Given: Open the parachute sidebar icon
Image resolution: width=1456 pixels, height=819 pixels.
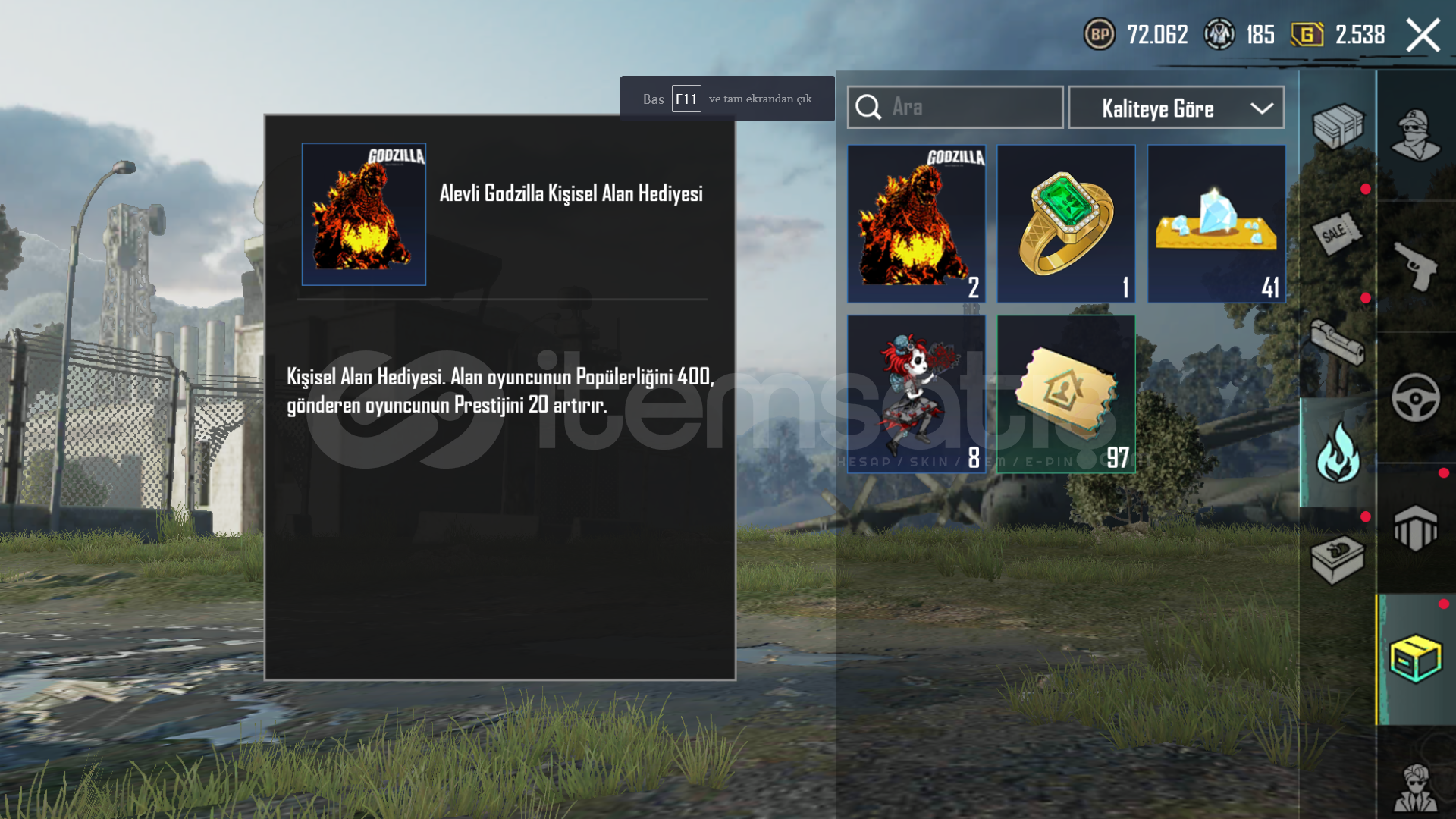Looking at the screenshot, I should click(1416, 529).
